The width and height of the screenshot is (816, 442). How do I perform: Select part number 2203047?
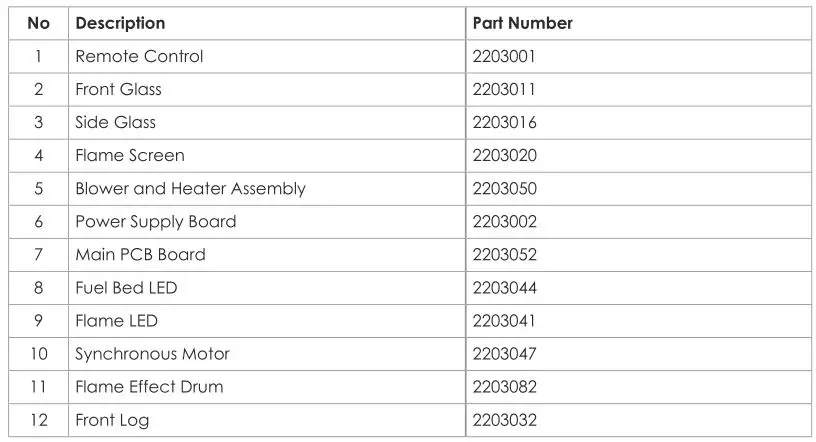point(505,354)
